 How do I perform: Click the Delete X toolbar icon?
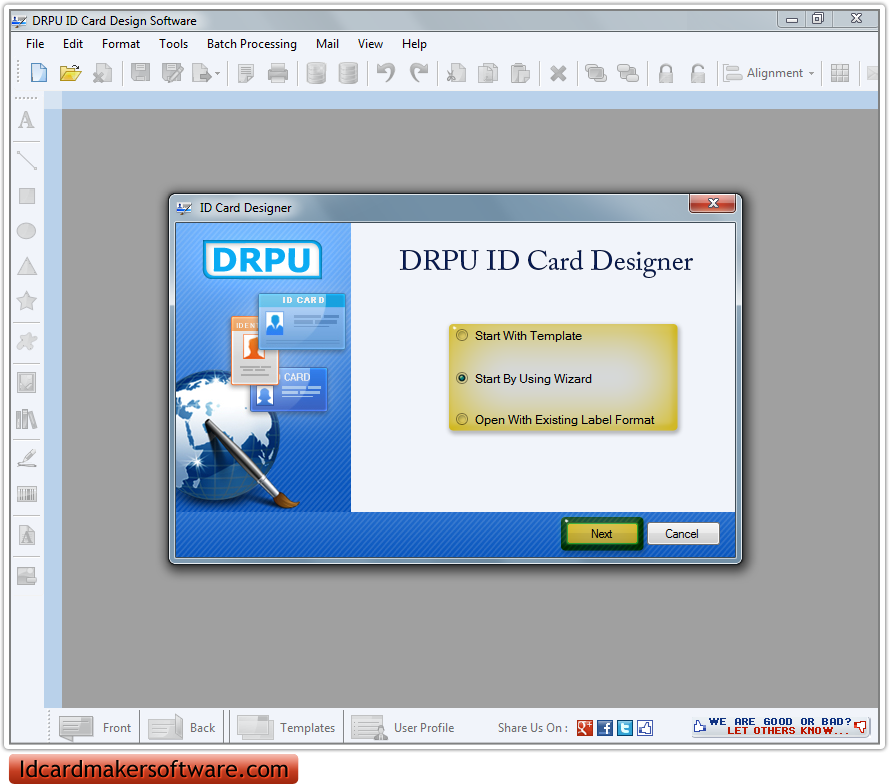click(x=558, y=73)
